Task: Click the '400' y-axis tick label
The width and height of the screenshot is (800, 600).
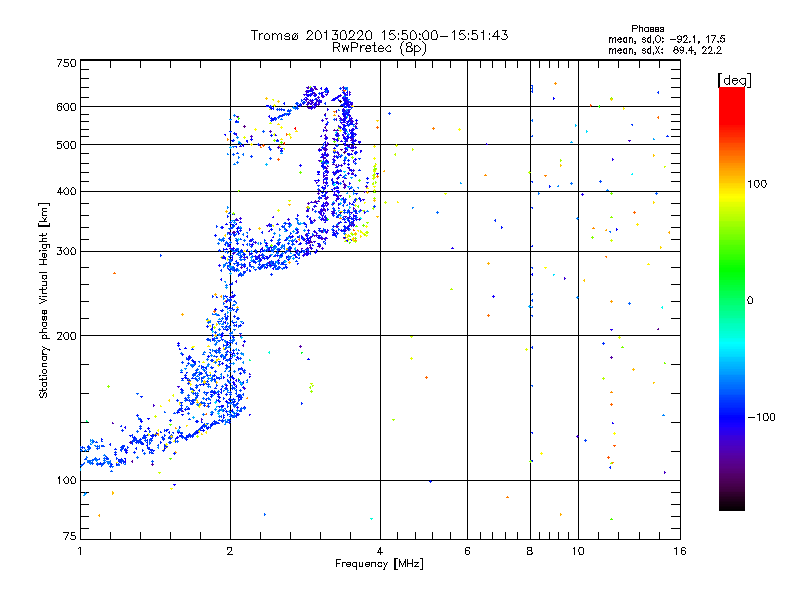Action: tap(66, 191)
